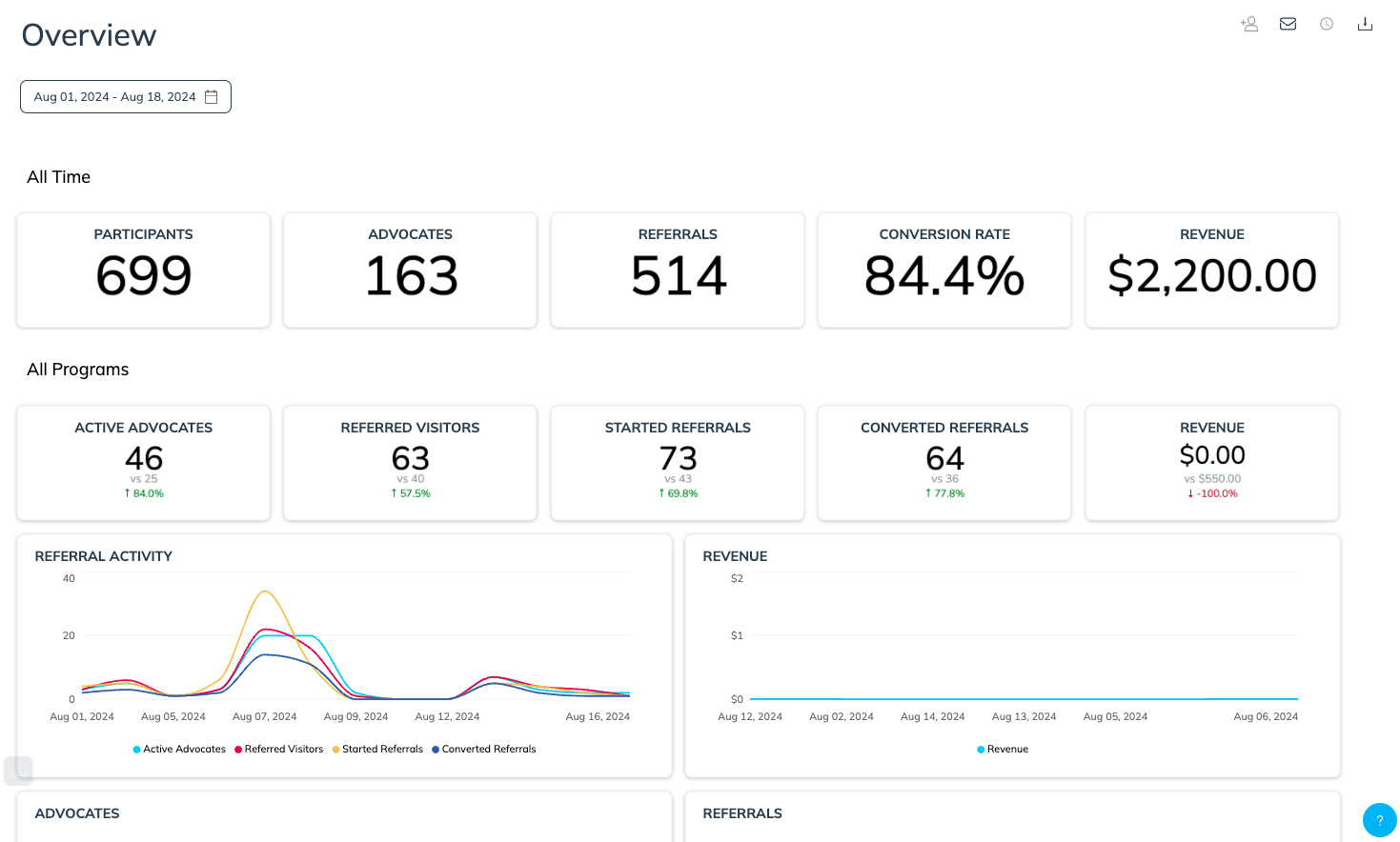Toggle Revenue legend series in revenue chart
Screen dimensions: 1400x842
1003,749
